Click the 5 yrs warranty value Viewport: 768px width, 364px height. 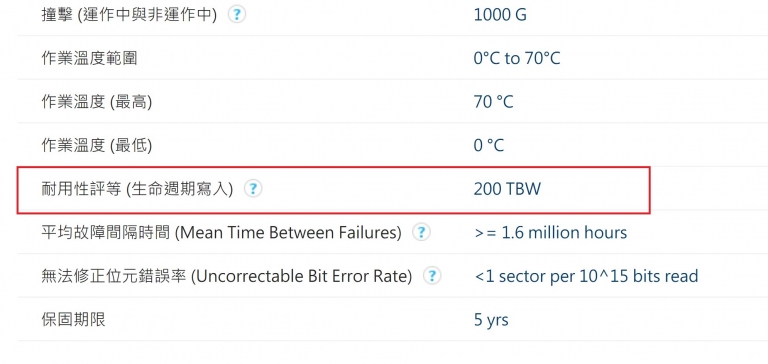pos(491,320)
